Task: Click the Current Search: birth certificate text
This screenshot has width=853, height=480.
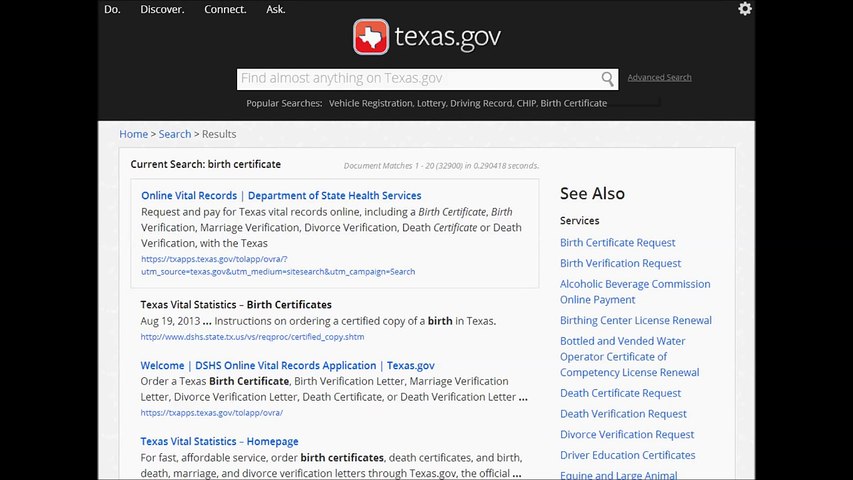Action: tap(206, 164)
